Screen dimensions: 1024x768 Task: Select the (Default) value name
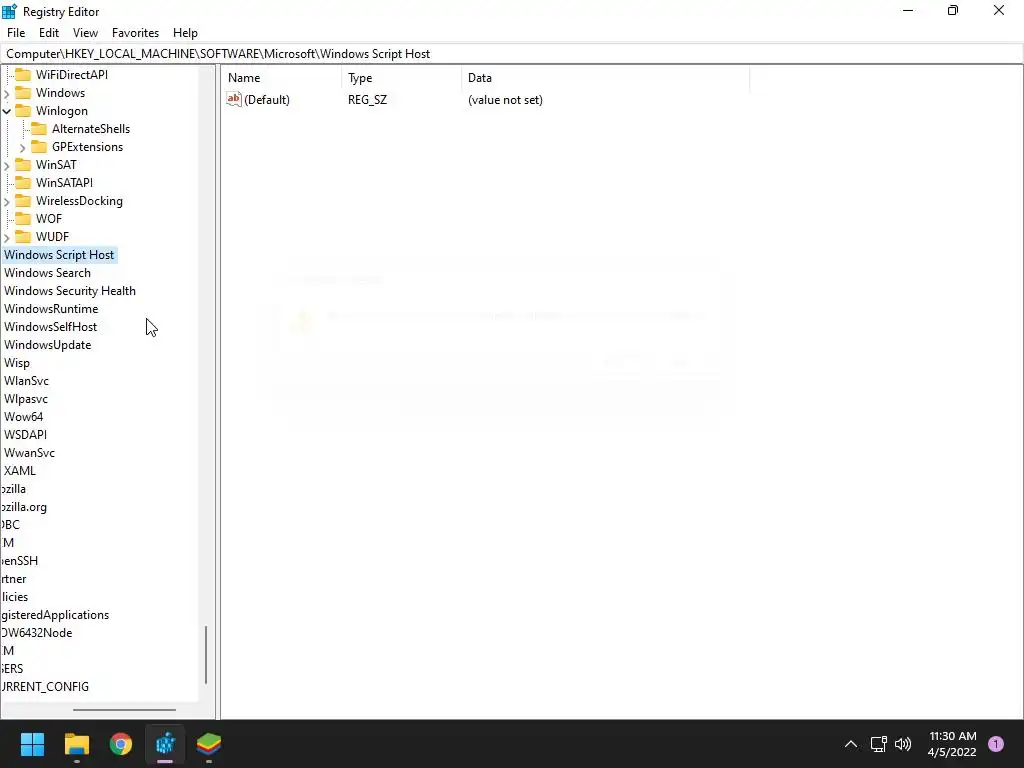point(266,100)
